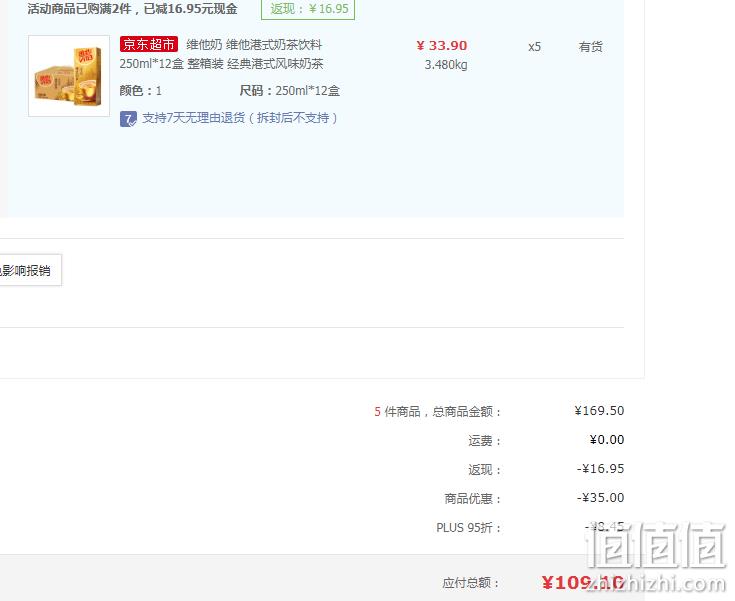Viewport: 735px width, 601px height.
Task: Click the 有货 stock status text
Action: tap(590, 47)
